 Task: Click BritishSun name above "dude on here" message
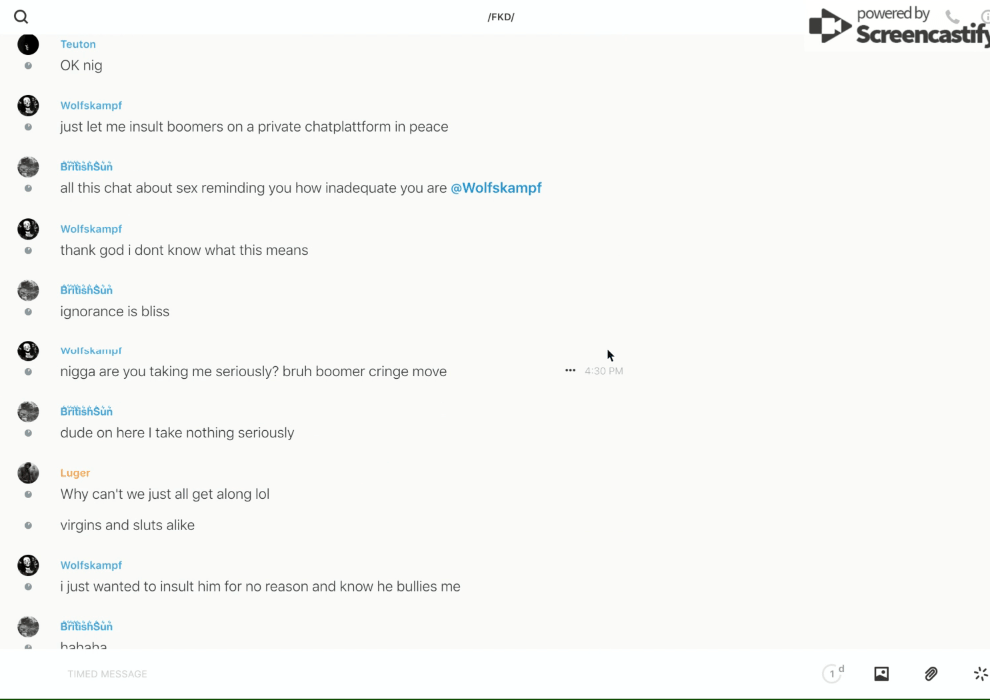(86, 411)
